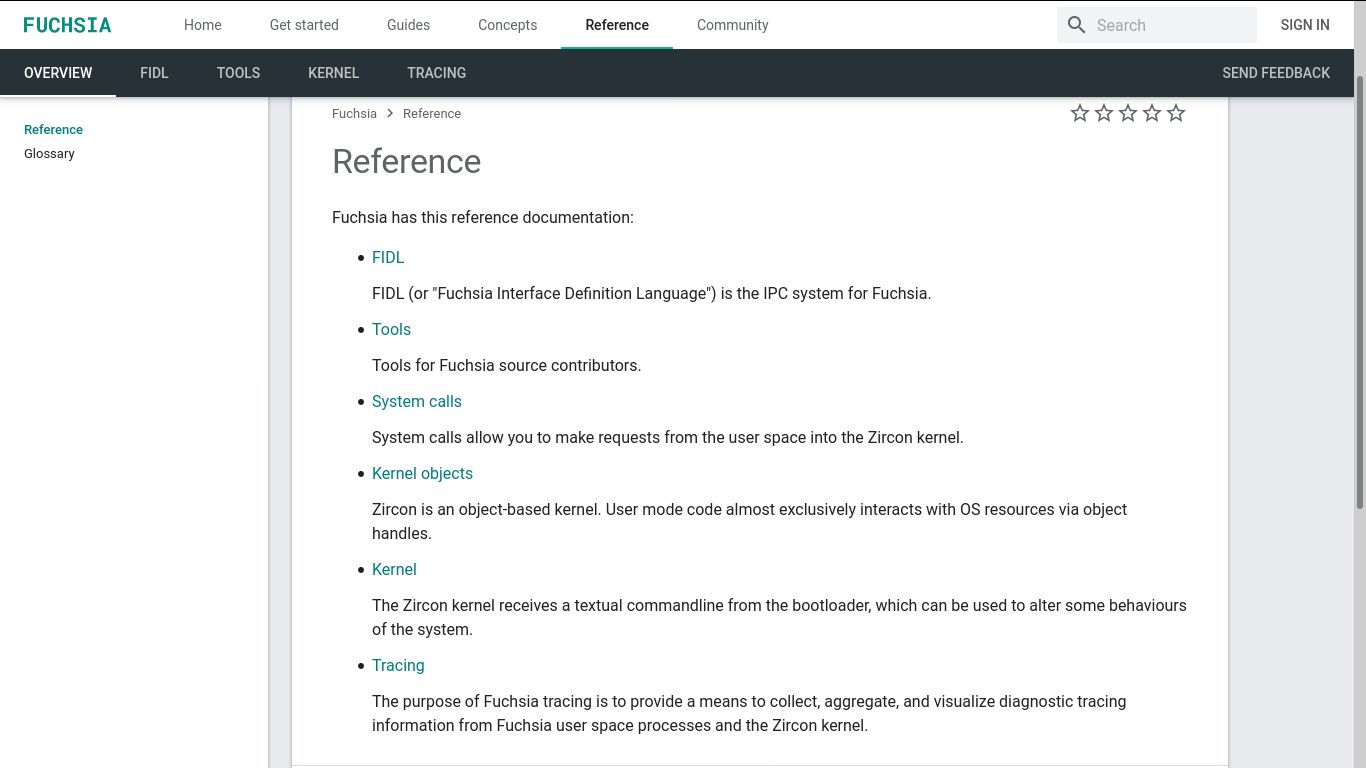Rate the page two stars
Screen dimensions: 1366x768
(1104, 113)
